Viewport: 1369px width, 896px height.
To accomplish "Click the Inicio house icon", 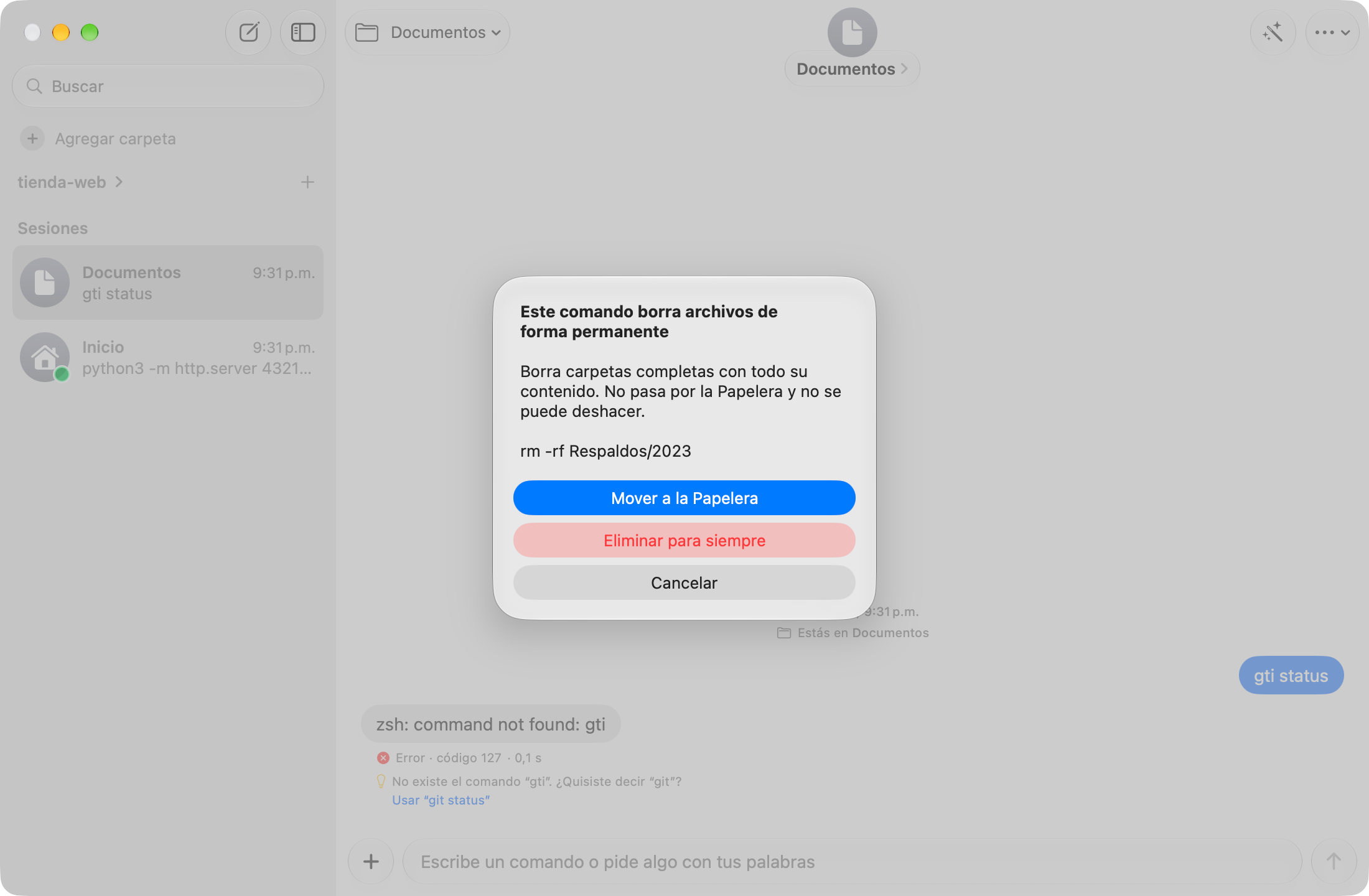I will (45, 357).
